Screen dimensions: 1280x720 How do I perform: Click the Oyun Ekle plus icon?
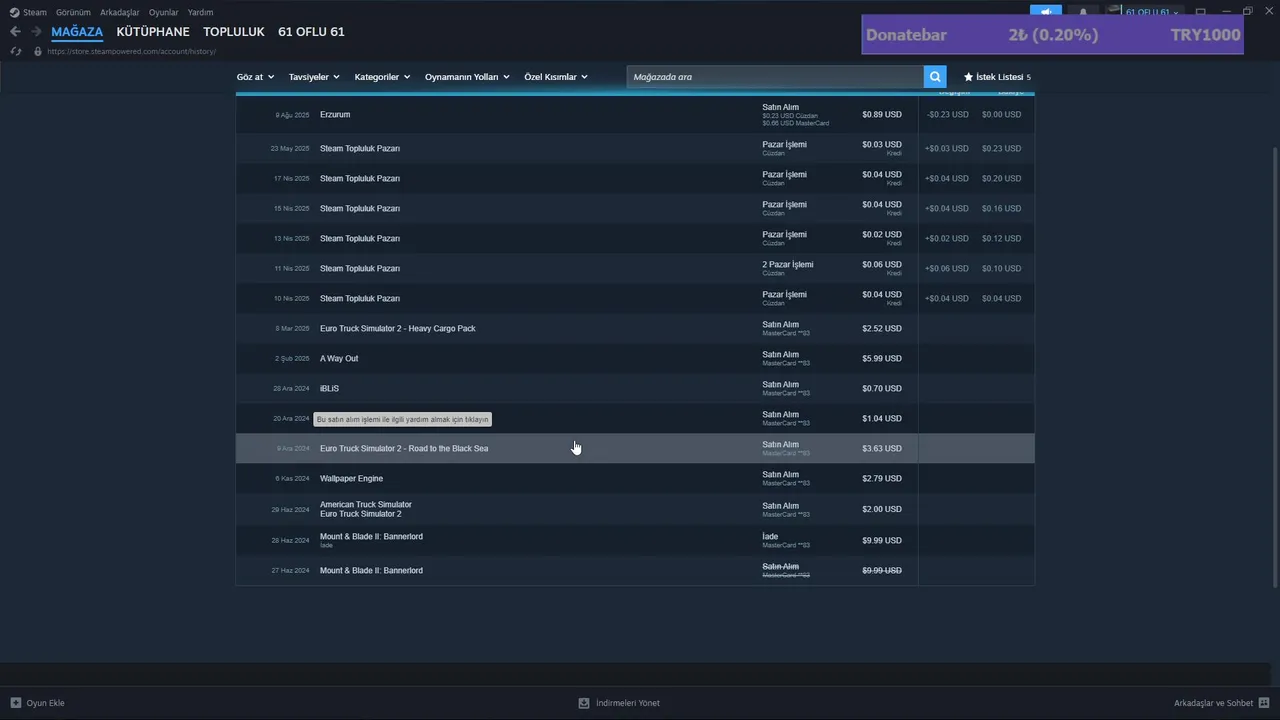point(16,703)
